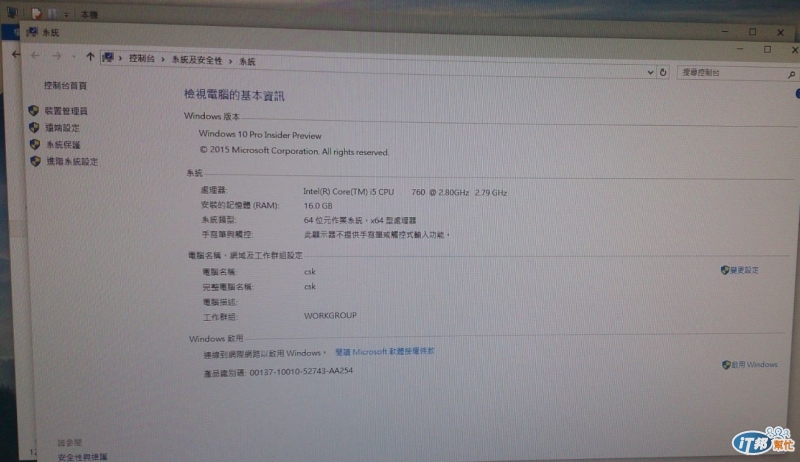
Task: Click WORKGROUP workgroup value
Action: pyautogui.click(x=331, y=316)
